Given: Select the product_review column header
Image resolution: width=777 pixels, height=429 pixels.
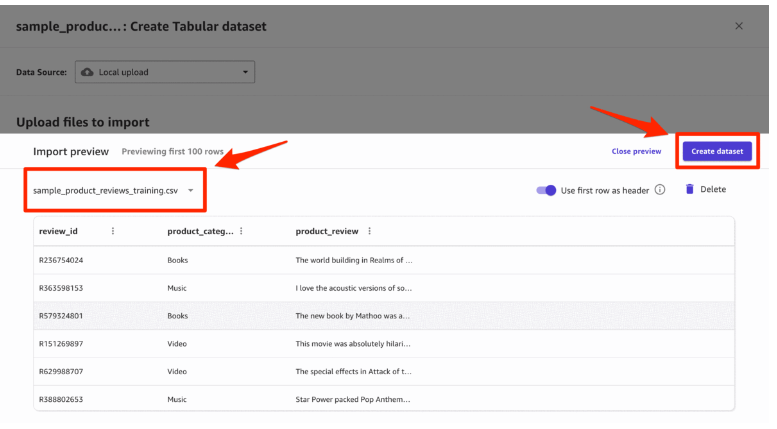Looking at the screenshot, I should (x=327, y=231).
